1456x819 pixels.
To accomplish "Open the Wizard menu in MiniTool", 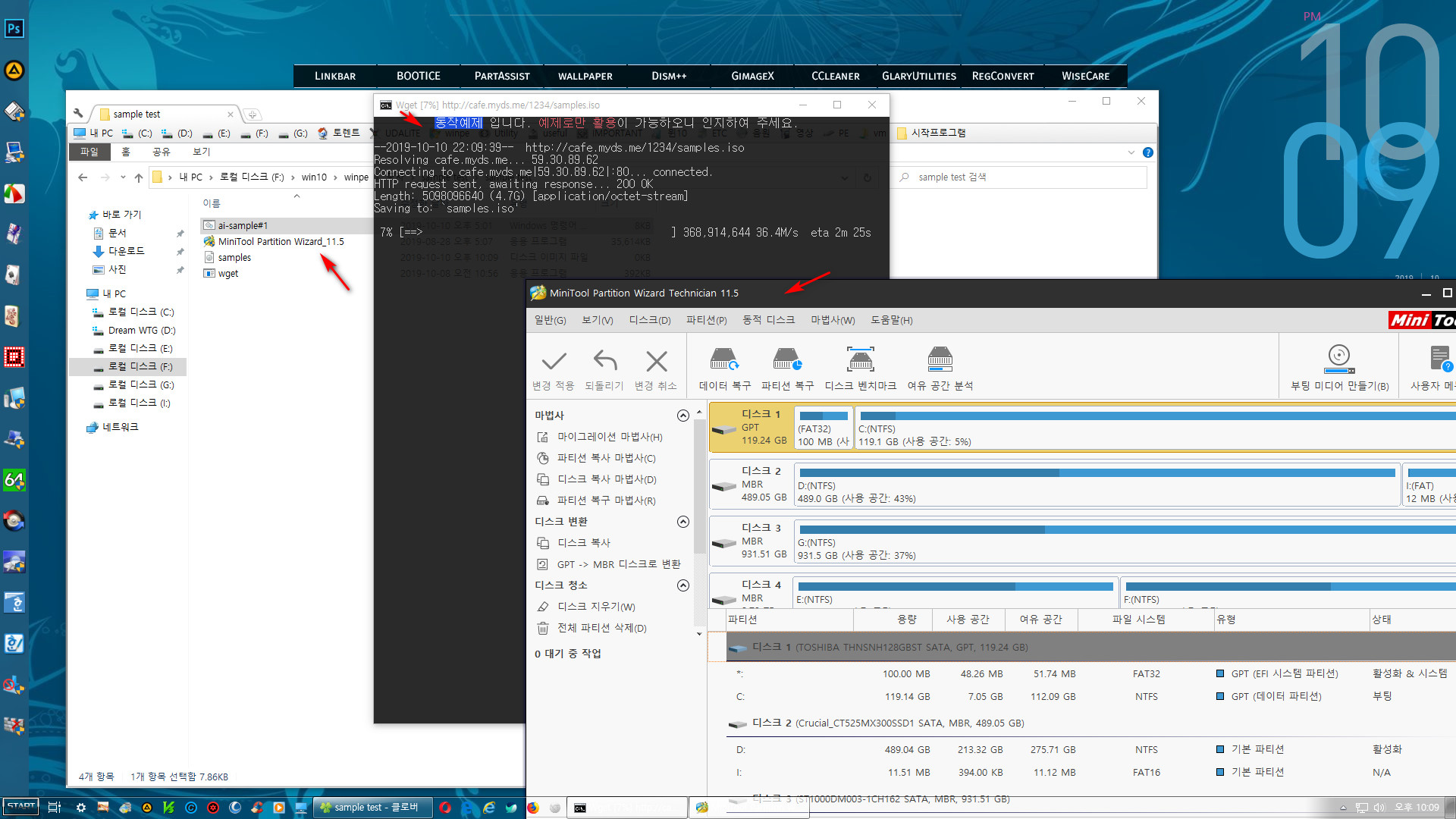I will tap(833, 320).
